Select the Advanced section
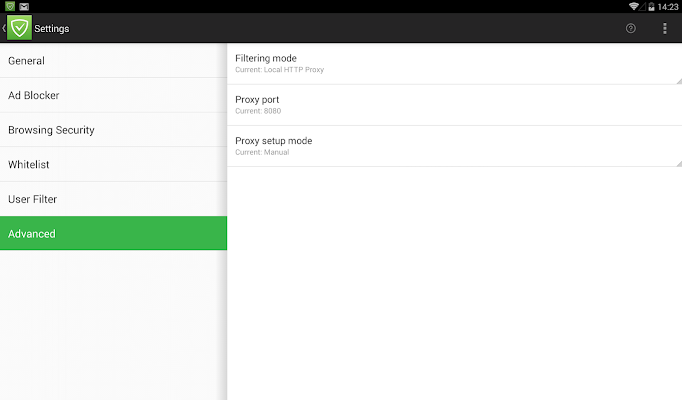 click(113, 234)
